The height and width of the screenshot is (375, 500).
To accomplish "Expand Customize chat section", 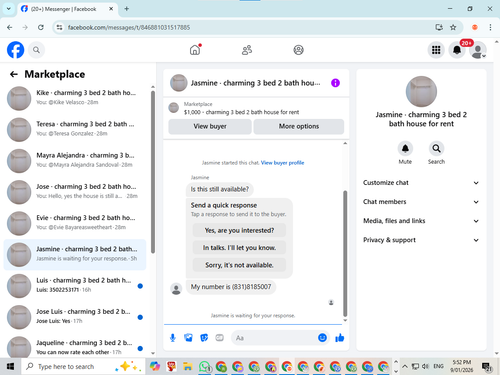I will tap(421, 183).
